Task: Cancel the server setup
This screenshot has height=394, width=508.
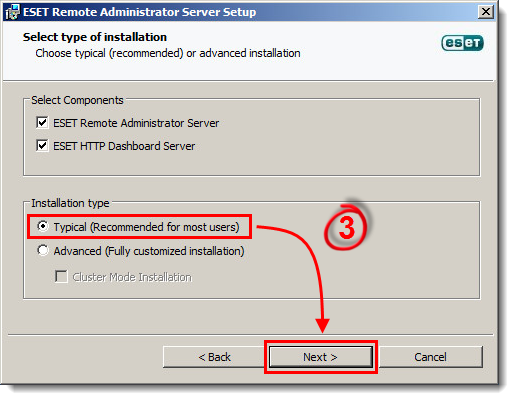Action: (430, 357)
